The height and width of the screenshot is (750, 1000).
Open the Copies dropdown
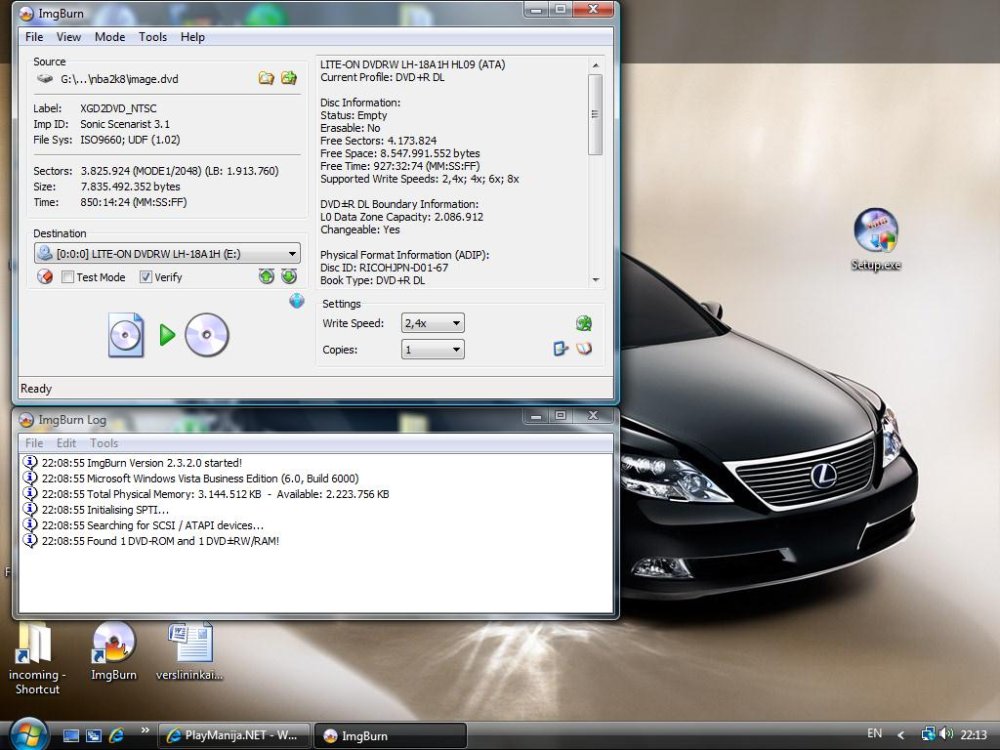[432, 349]
